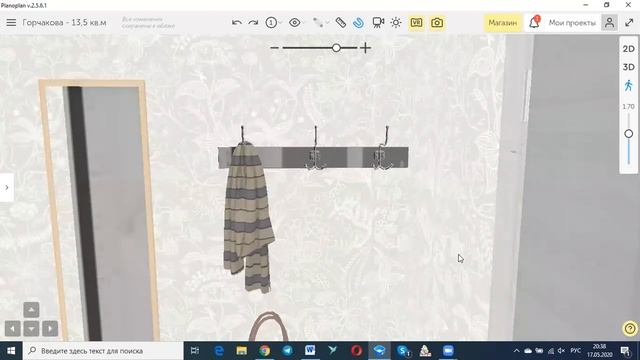640x360 pixels.
Task: Open the hamburger main menu
Action: 11,23
